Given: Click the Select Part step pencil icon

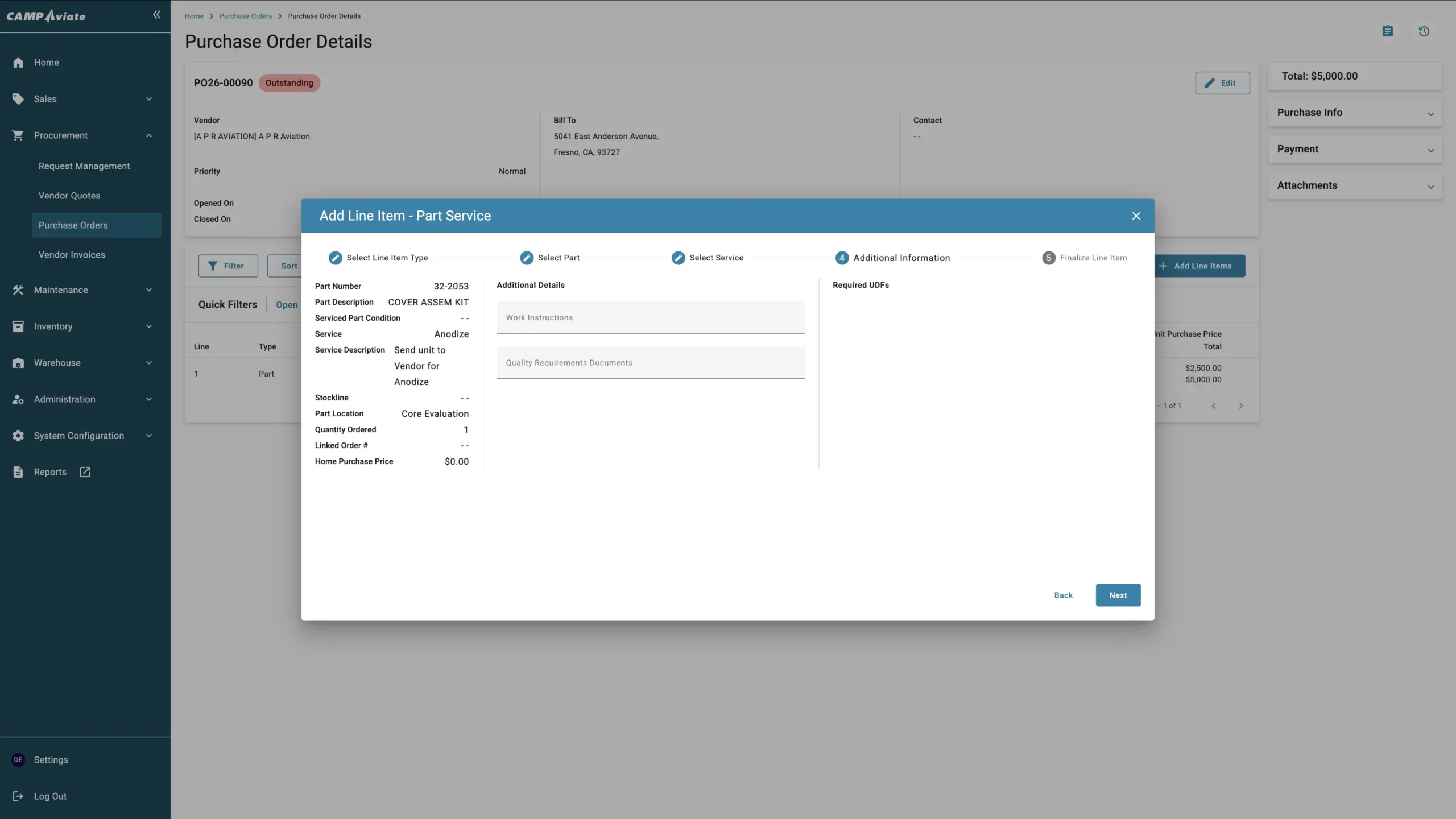Looking at the screenshot, I should pyautogui.click(x=527, y=258).
